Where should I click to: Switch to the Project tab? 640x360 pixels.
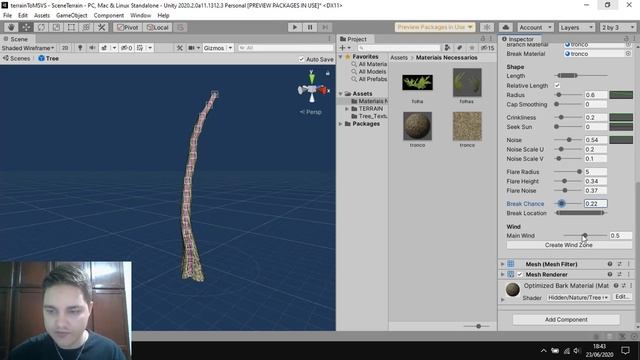(x=353, y=39)
